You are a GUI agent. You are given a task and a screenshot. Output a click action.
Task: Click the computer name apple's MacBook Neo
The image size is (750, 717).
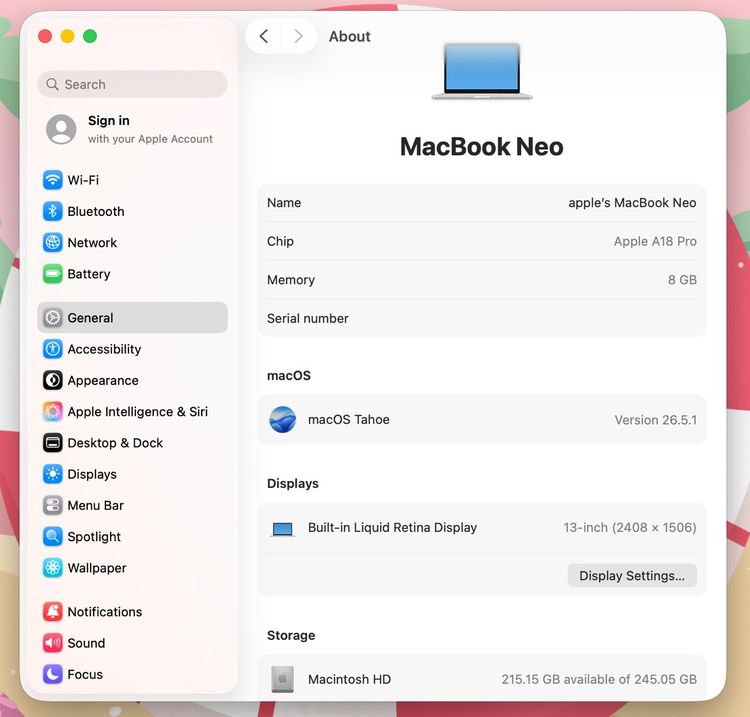pyautogui.click(x=632, y=203)
